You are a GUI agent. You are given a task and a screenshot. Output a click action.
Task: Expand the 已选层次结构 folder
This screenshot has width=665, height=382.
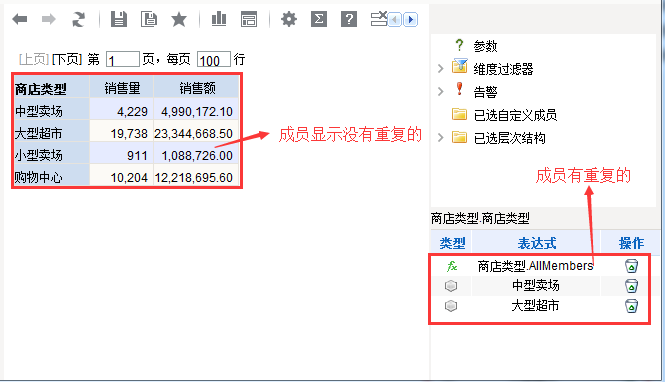click(x=441, y=137)
